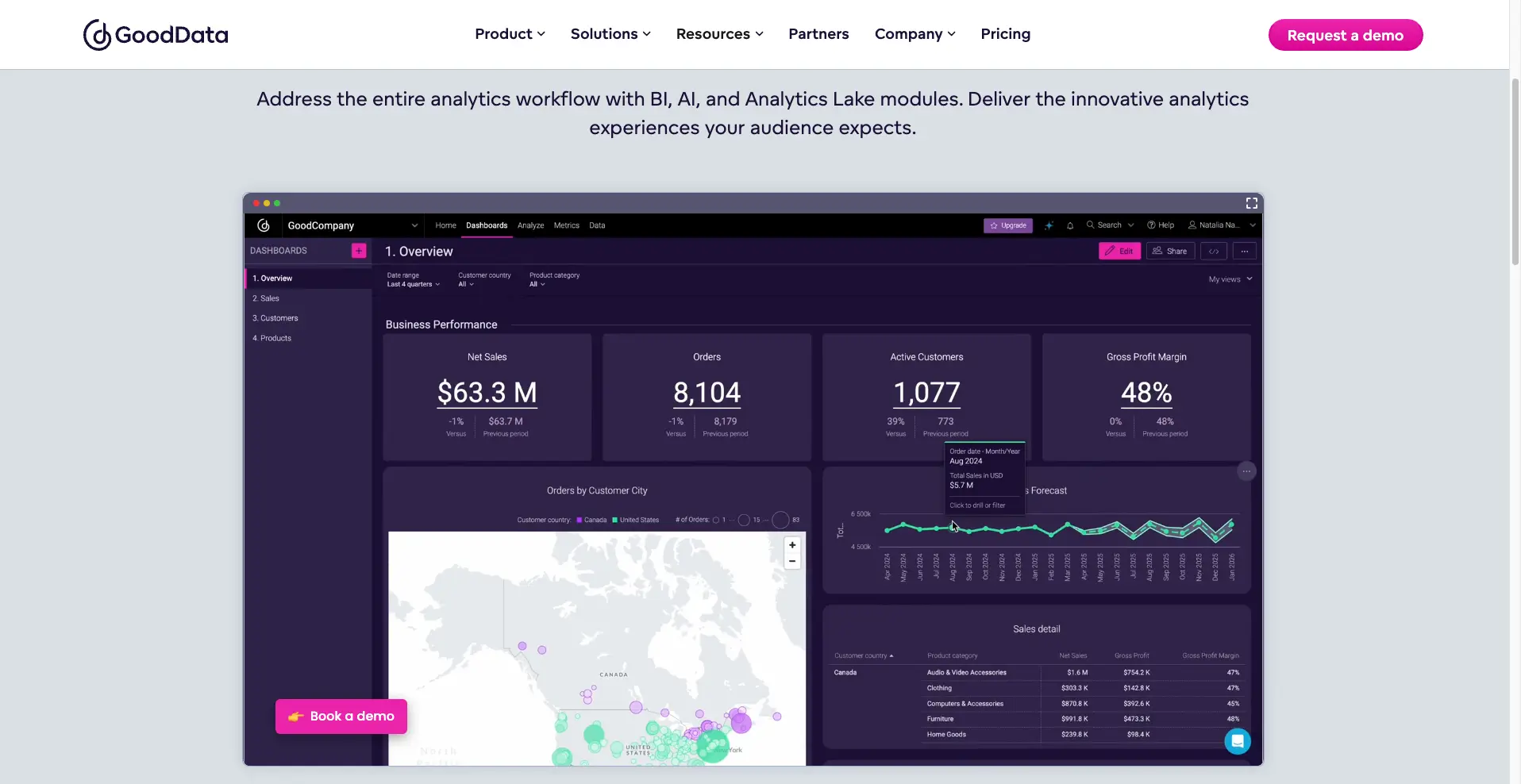Add a new dashboard with plus icon
The height and width of the screenshot is (784, 1521).
[x=359, y=251]
